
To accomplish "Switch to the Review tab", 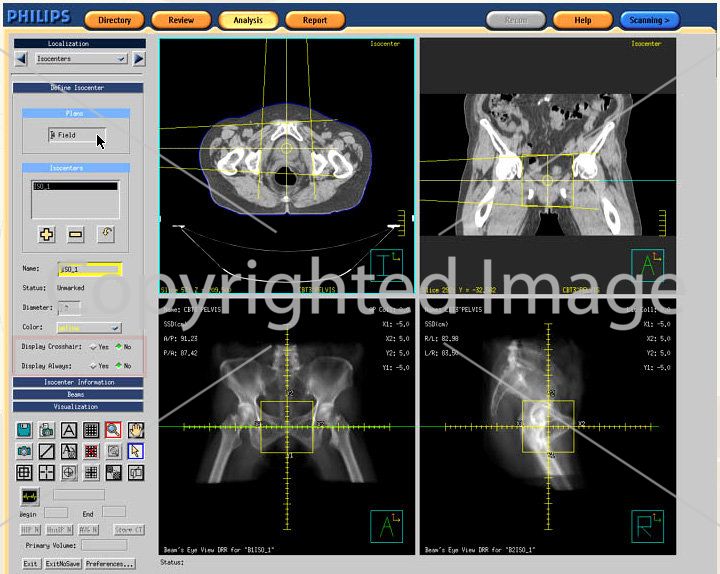I will coord(181,20).
